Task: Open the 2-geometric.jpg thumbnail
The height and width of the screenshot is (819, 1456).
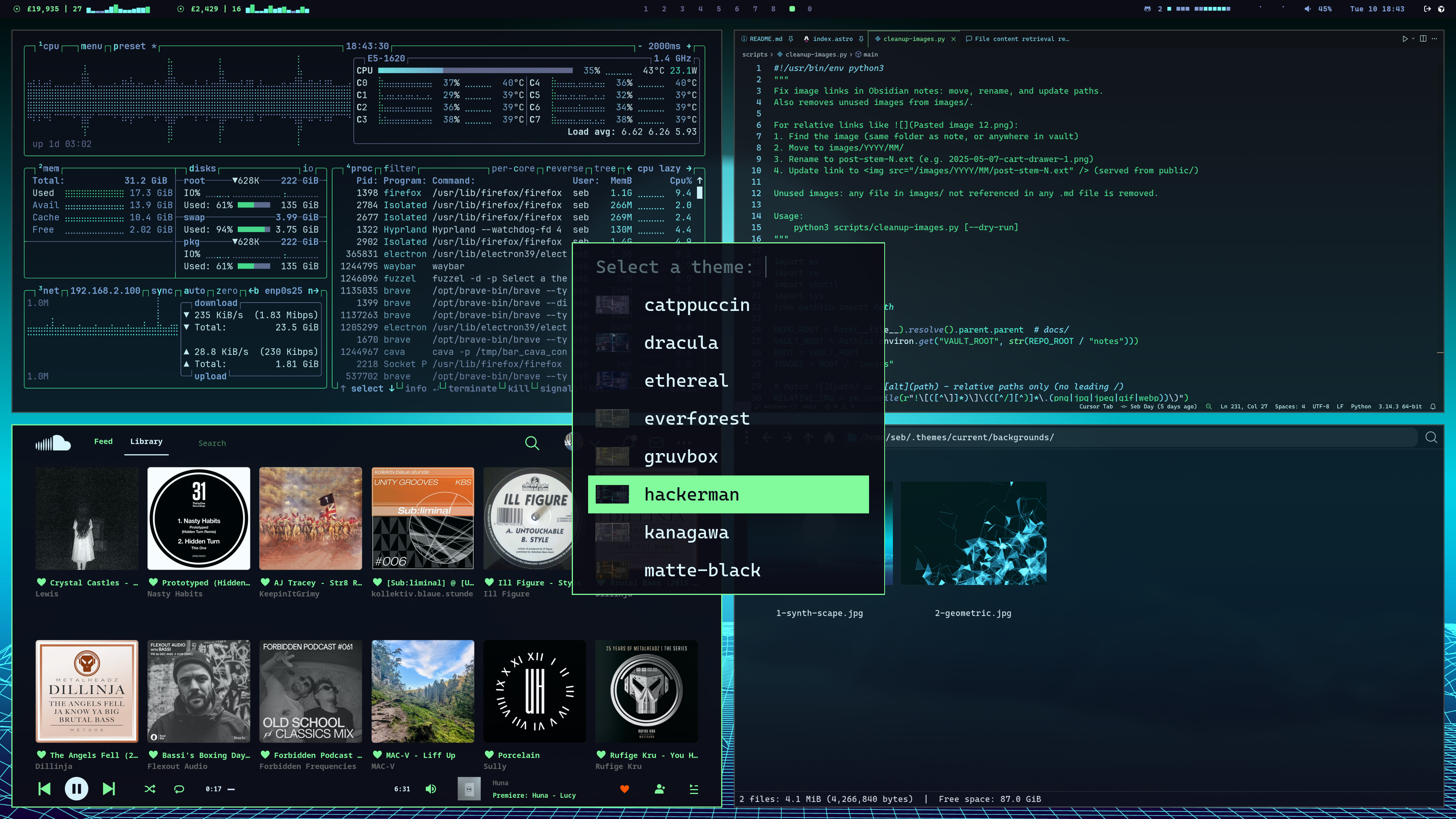Action: 973,533
